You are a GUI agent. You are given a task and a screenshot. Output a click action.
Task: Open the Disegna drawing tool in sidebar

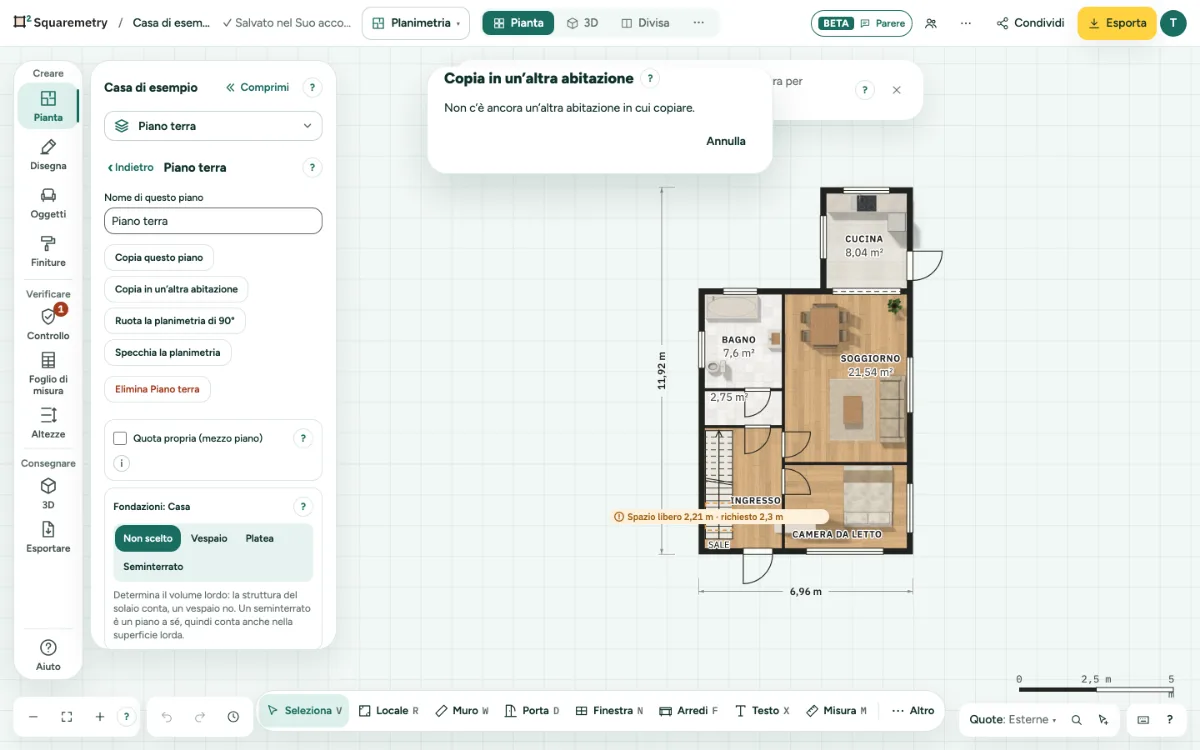pyautogui.click(x=48, y=155)
